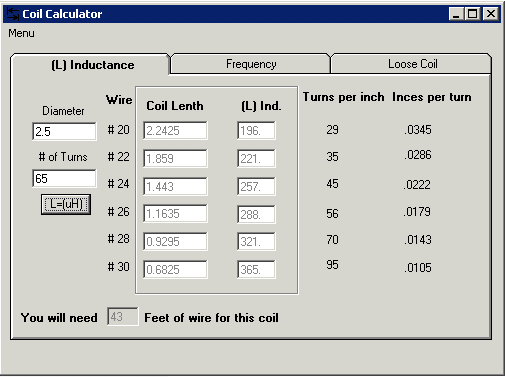Viewport: 505px width, 377px height.
Task: Click inductance field showing 221.
Action: coord(256,158)
